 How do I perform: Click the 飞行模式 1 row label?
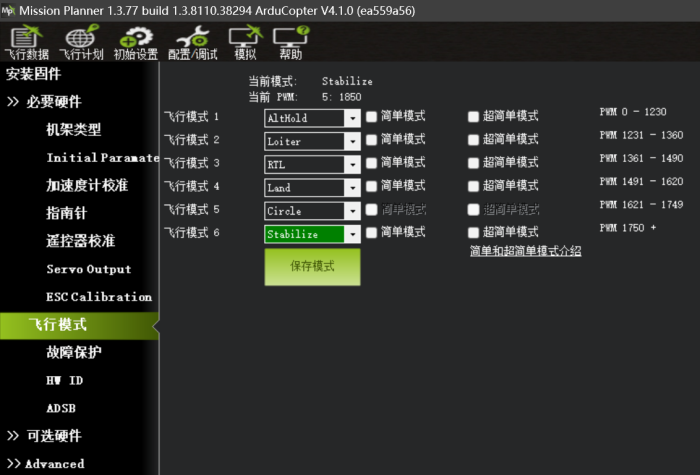(192, 117)
